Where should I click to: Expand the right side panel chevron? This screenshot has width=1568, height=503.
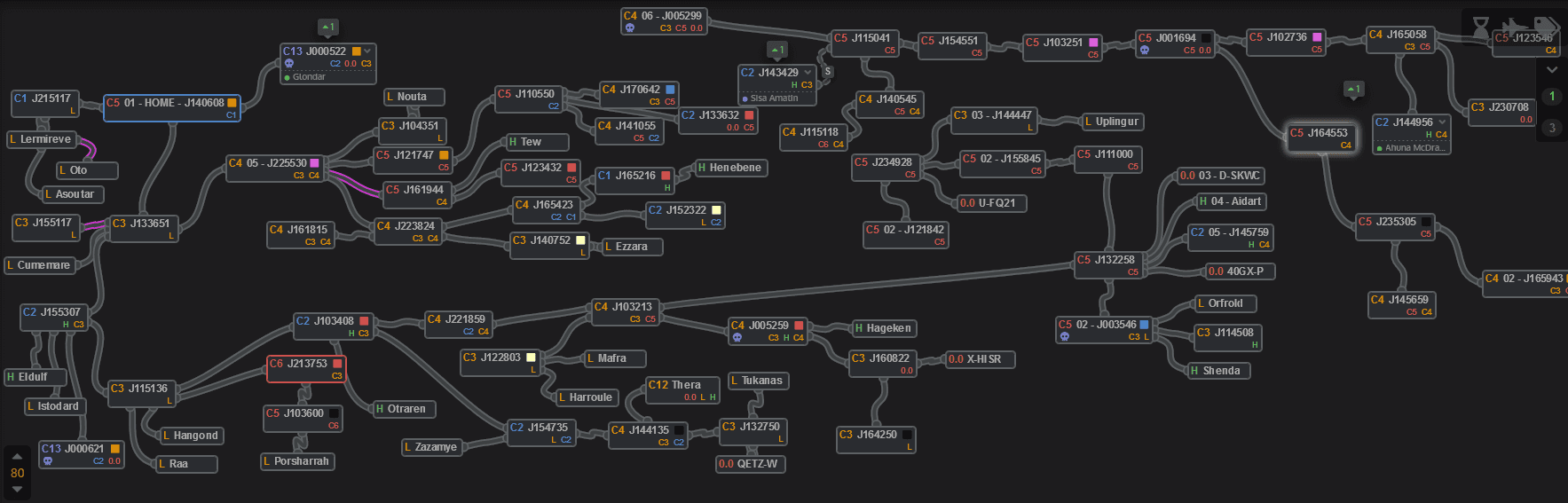click(x=1551, y=69)
